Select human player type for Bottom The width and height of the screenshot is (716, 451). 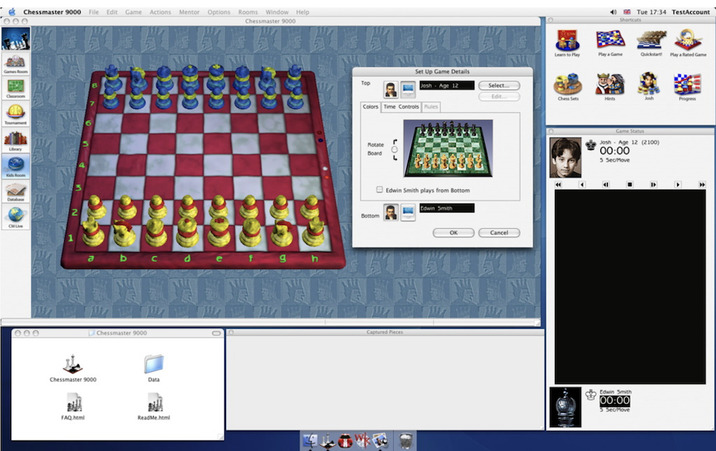pyautogui.click(x=391, y=213)
